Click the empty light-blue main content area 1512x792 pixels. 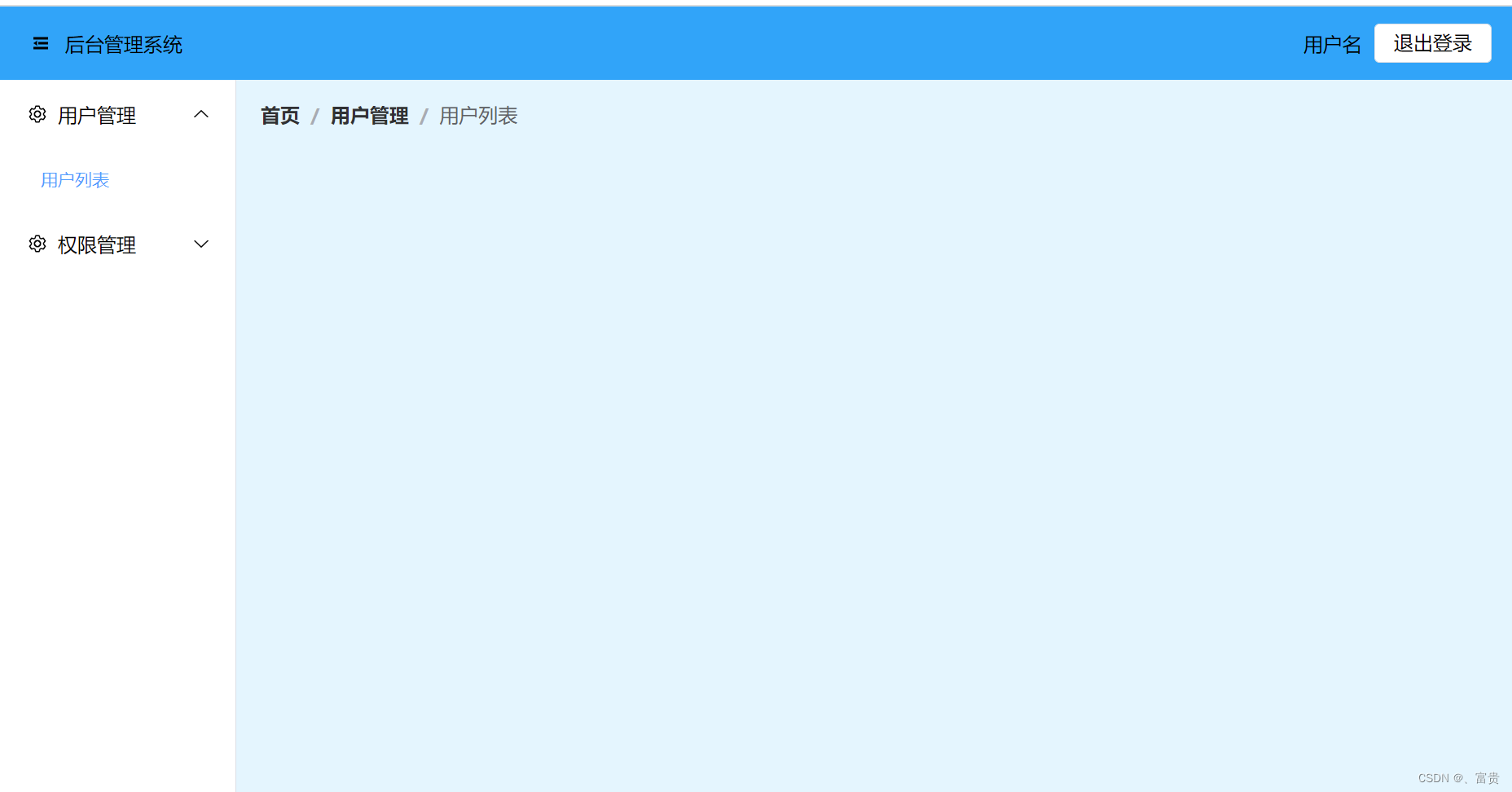tap(873, 456)
